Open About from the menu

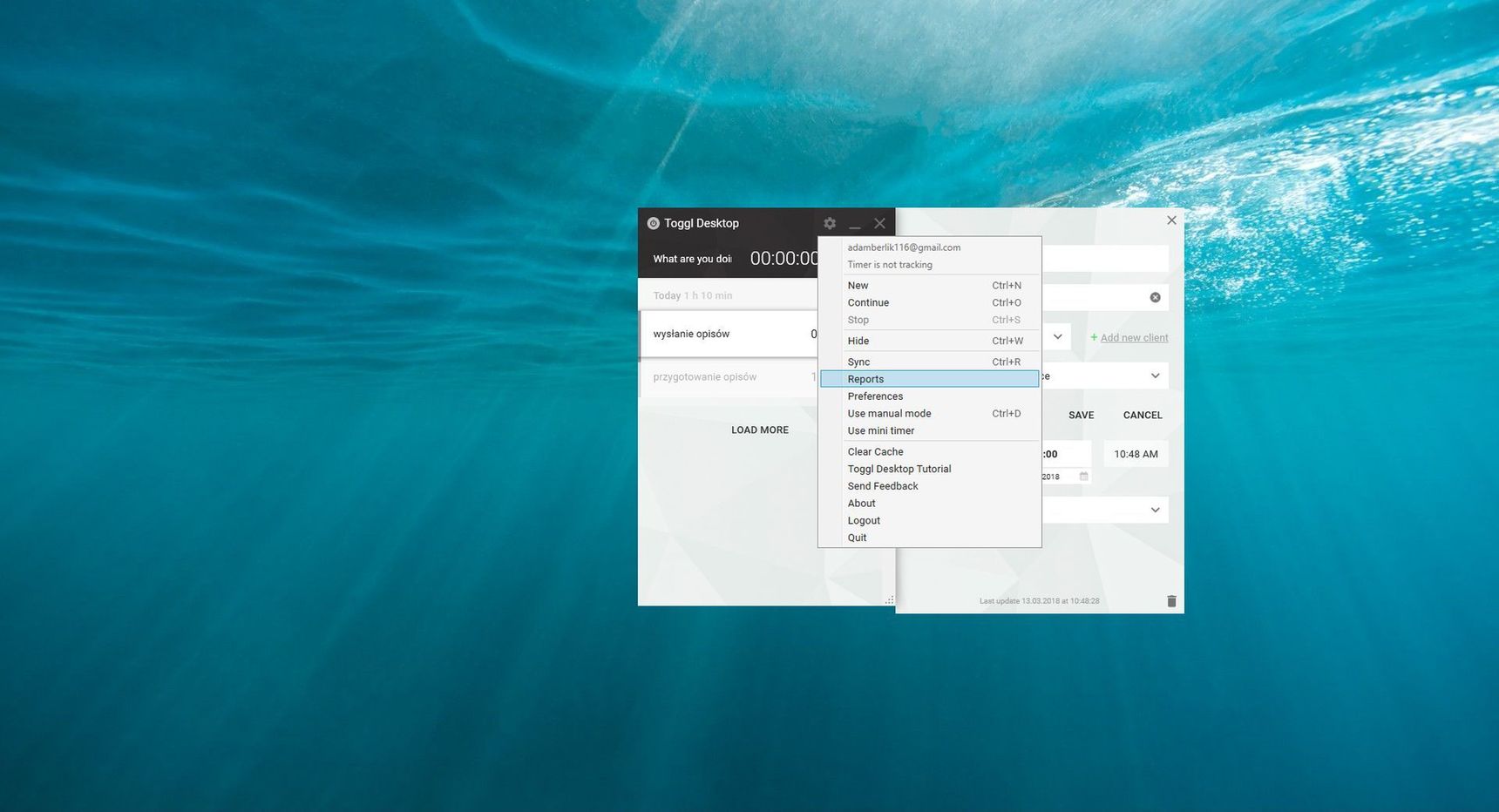[930, 504]
